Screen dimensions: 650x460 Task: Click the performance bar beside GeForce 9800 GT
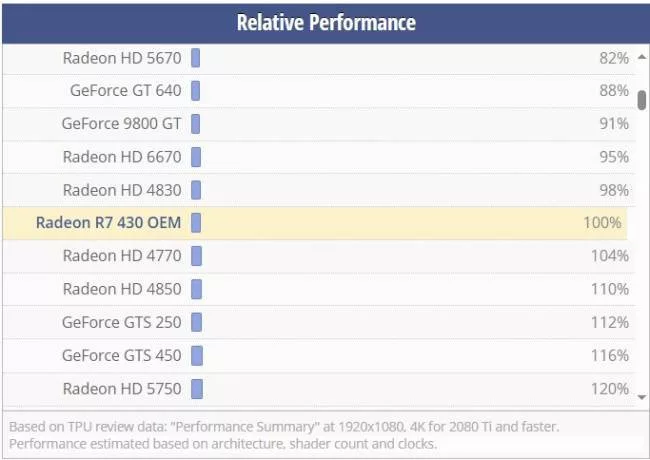pyautogui.click(x=196, y=124)
